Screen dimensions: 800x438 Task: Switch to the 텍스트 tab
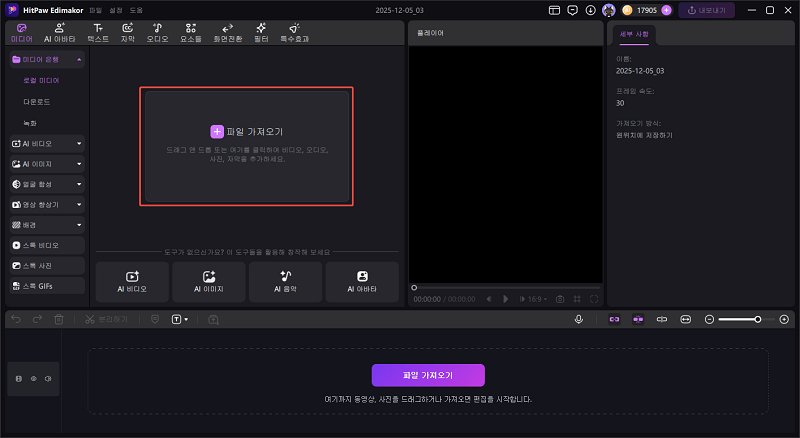(98, 33)
